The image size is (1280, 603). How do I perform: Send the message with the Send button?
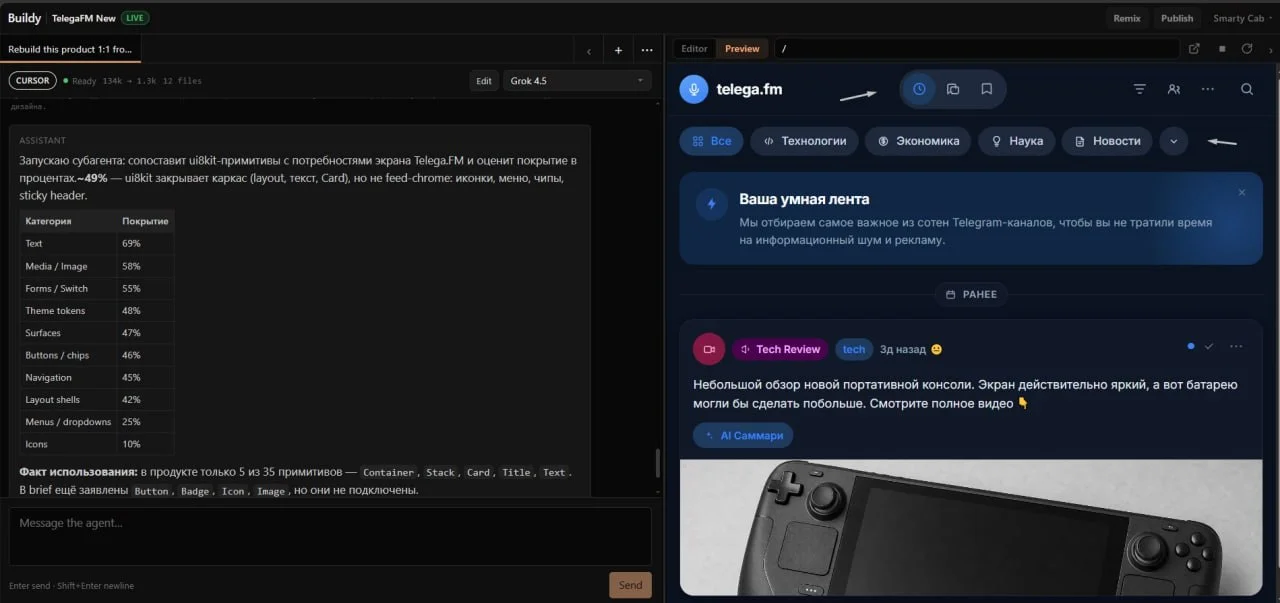[x=630, y=585]
